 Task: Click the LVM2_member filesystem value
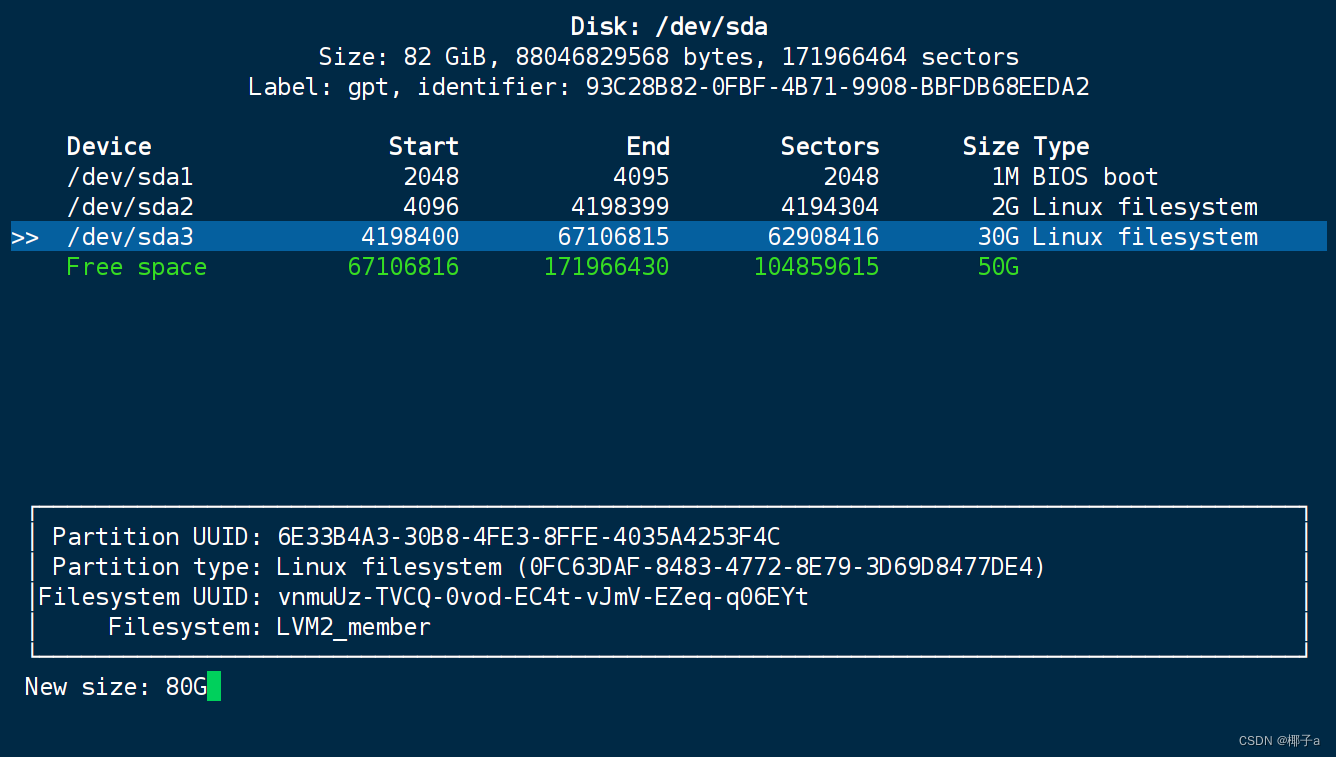pos(354,627)
